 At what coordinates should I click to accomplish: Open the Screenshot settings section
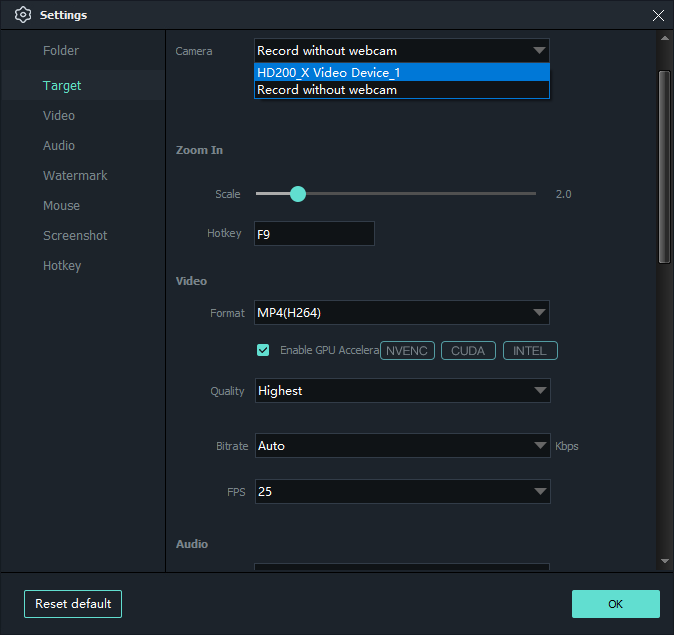click(75, 236)
